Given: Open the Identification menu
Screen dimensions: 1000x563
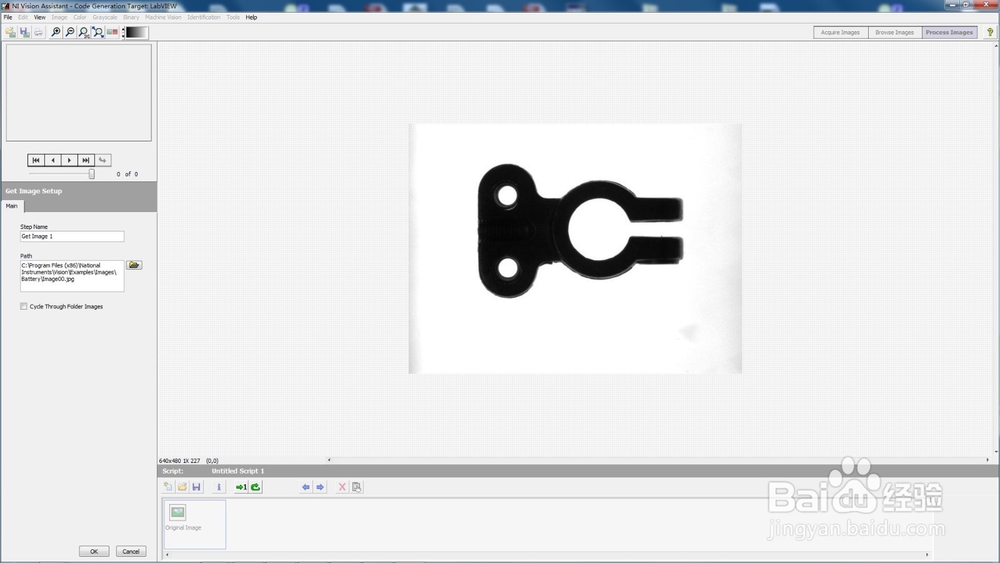Looking at the screenshot, I should [204, 17].
